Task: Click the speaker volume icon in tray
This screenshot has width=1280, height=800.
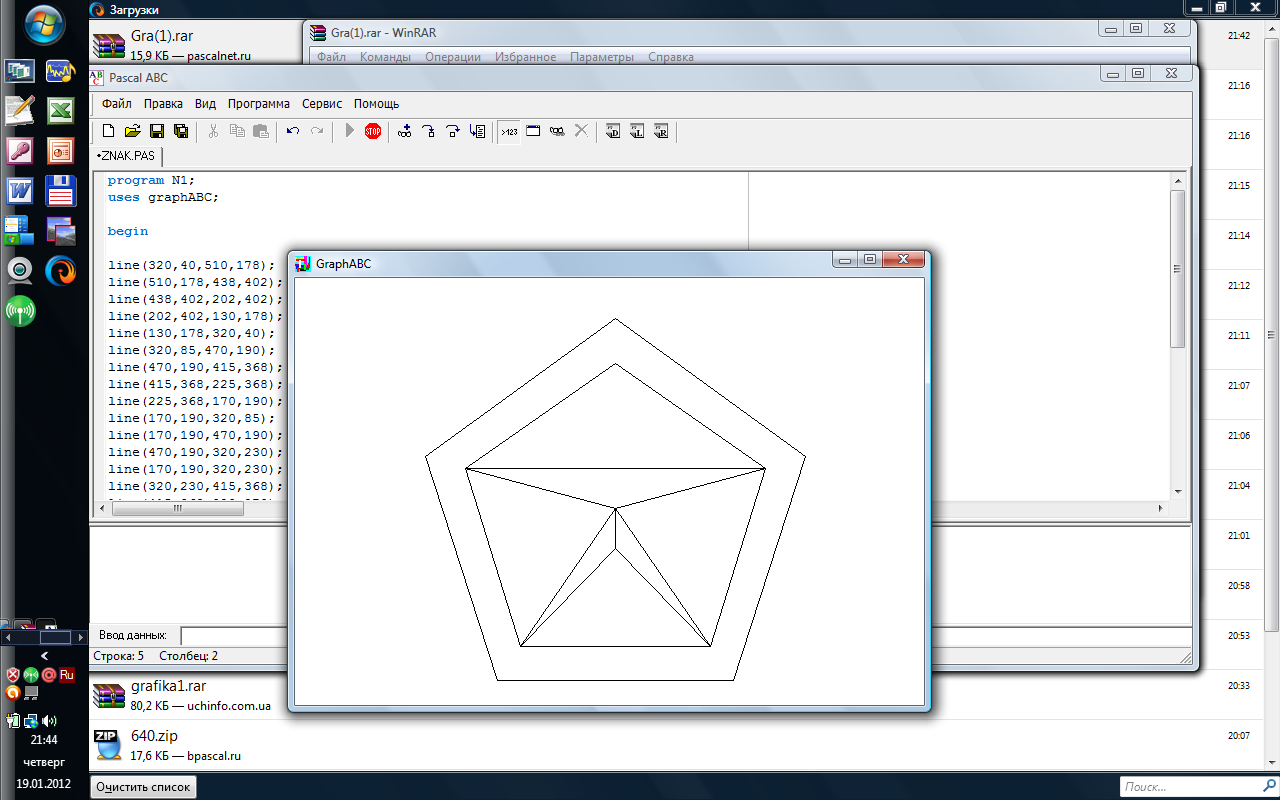Action: coord(50,720)
